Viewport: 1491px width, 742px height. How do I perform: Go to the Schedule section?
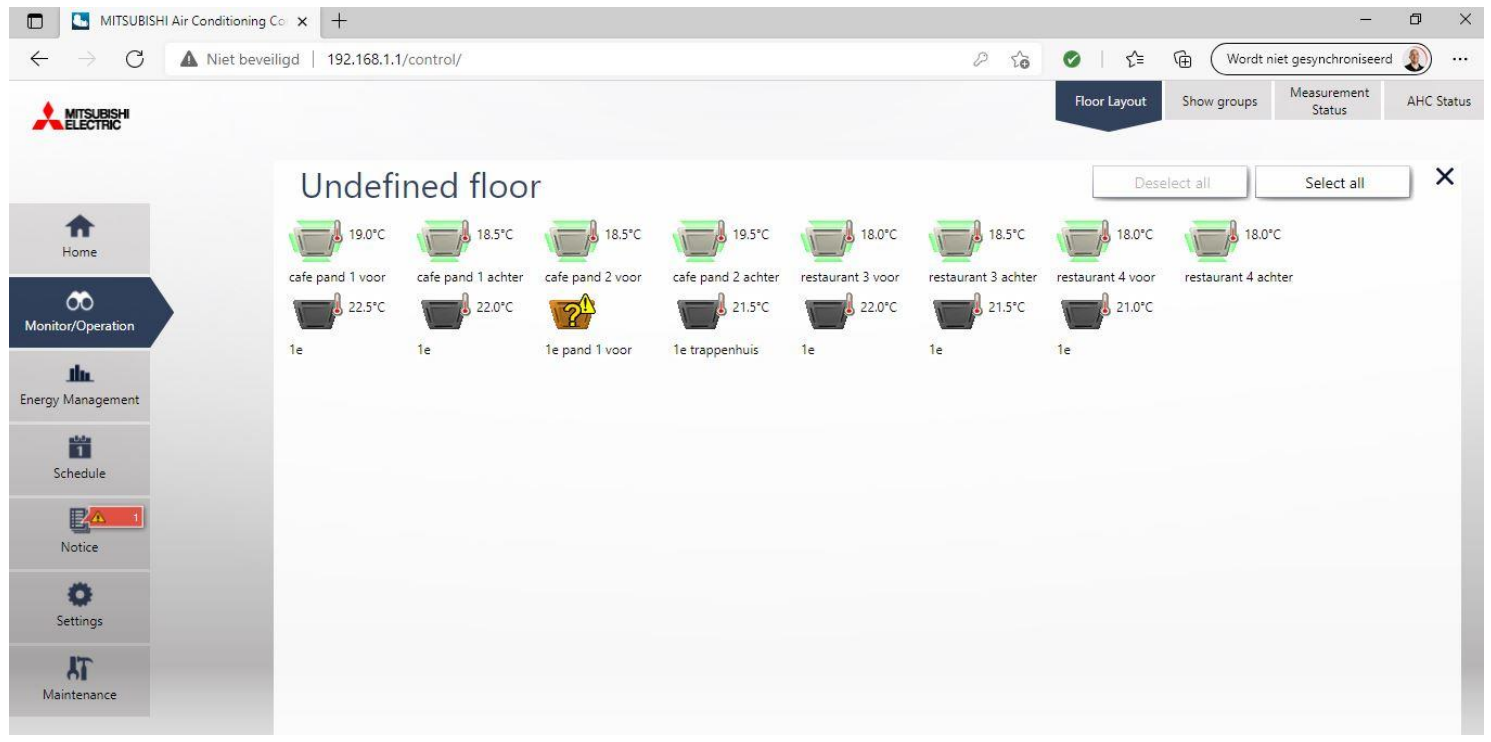tap(78, 460)
